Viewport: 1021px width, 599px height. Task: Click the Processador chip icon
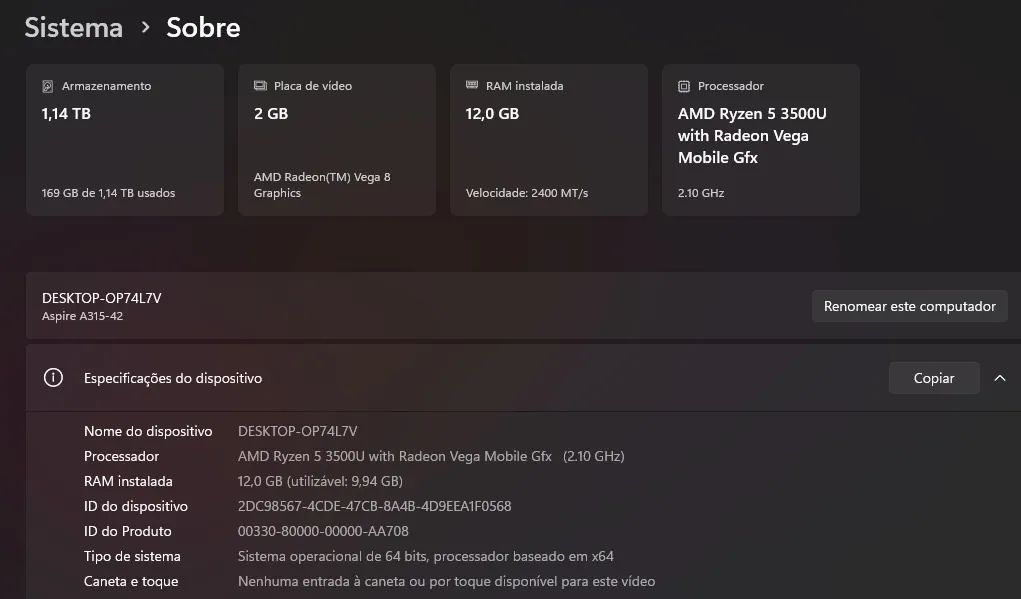(x=684, y=86)
